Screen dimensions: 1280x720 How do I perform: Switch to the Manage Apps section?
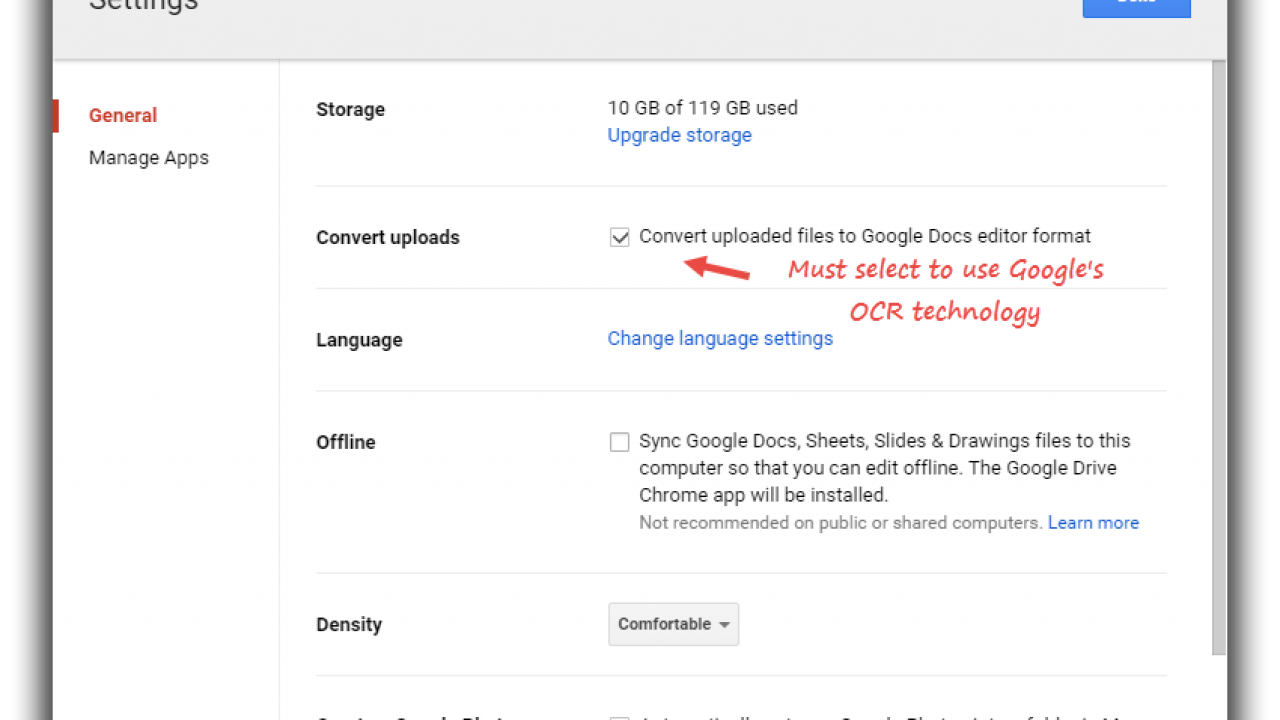pyautogui.click(x=148, y=157)
